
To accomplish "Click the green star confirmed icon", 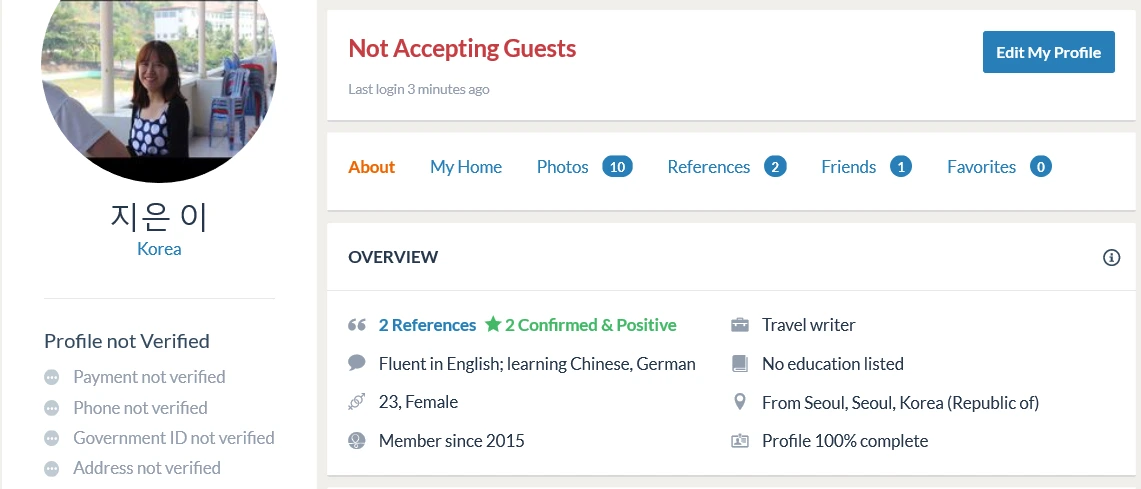I will tap(493, 324).
